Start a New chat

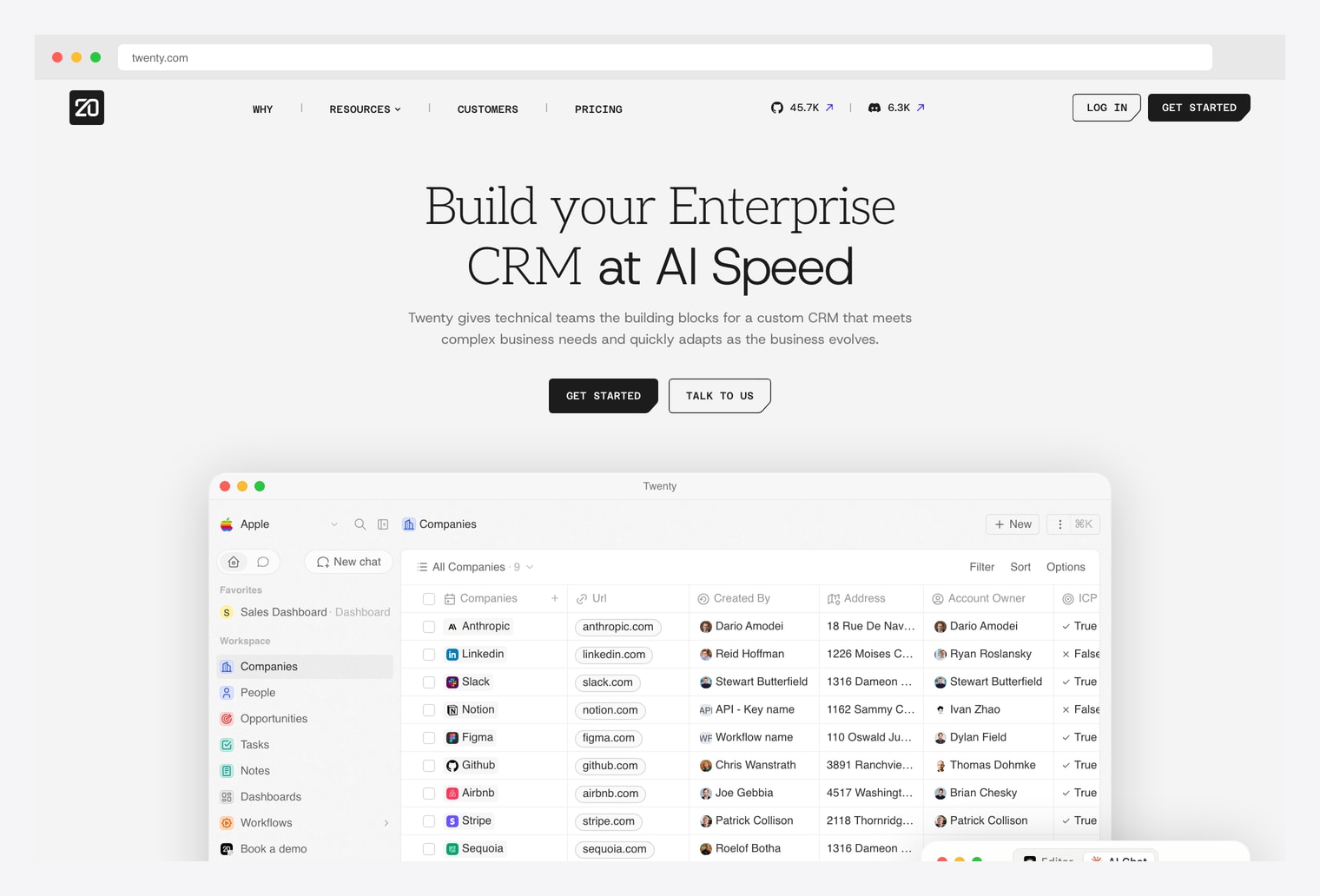coord(349,562)
